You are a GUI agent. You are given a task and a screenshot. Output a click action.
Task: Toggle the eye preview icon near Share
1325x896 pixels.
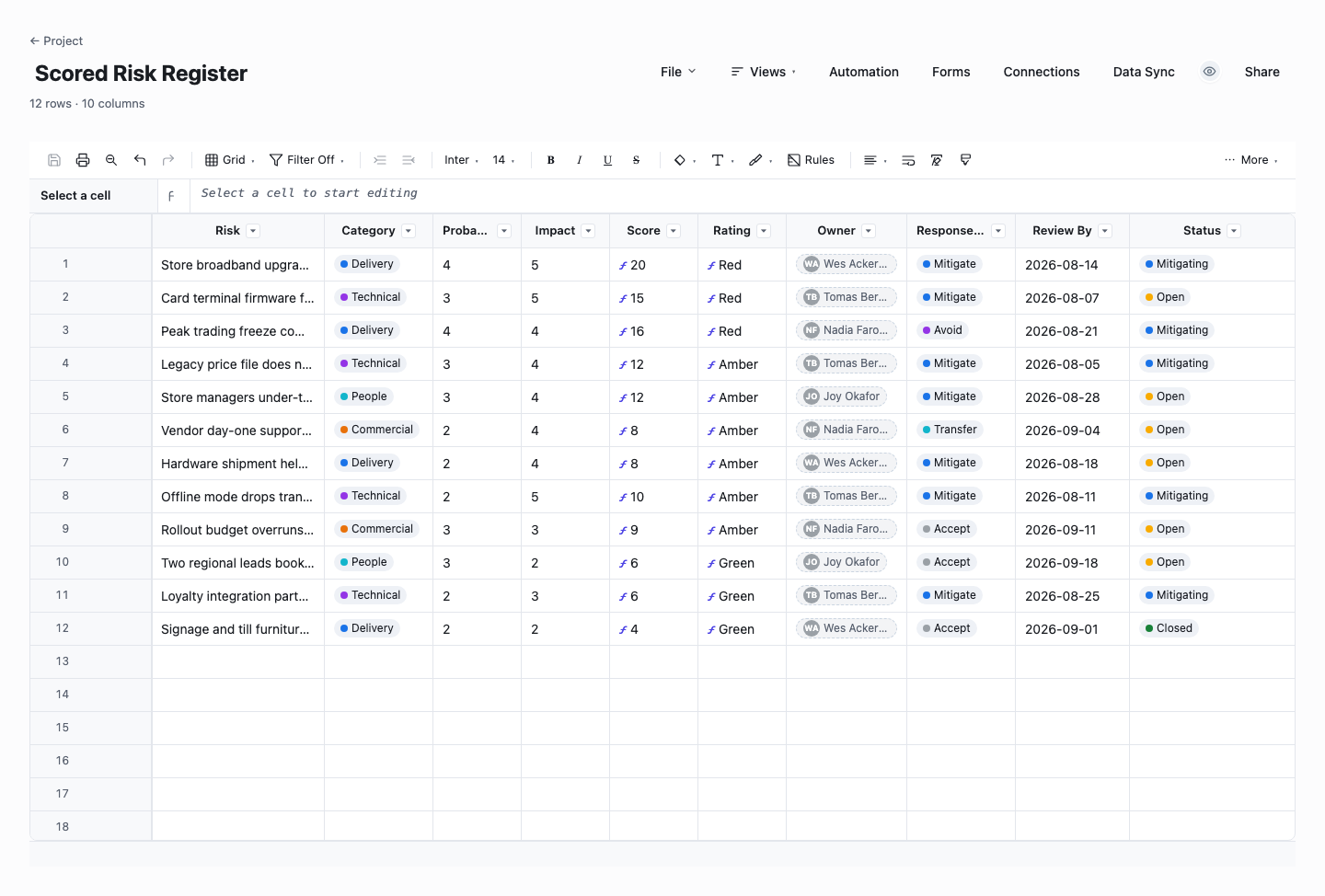[1210, 72]
